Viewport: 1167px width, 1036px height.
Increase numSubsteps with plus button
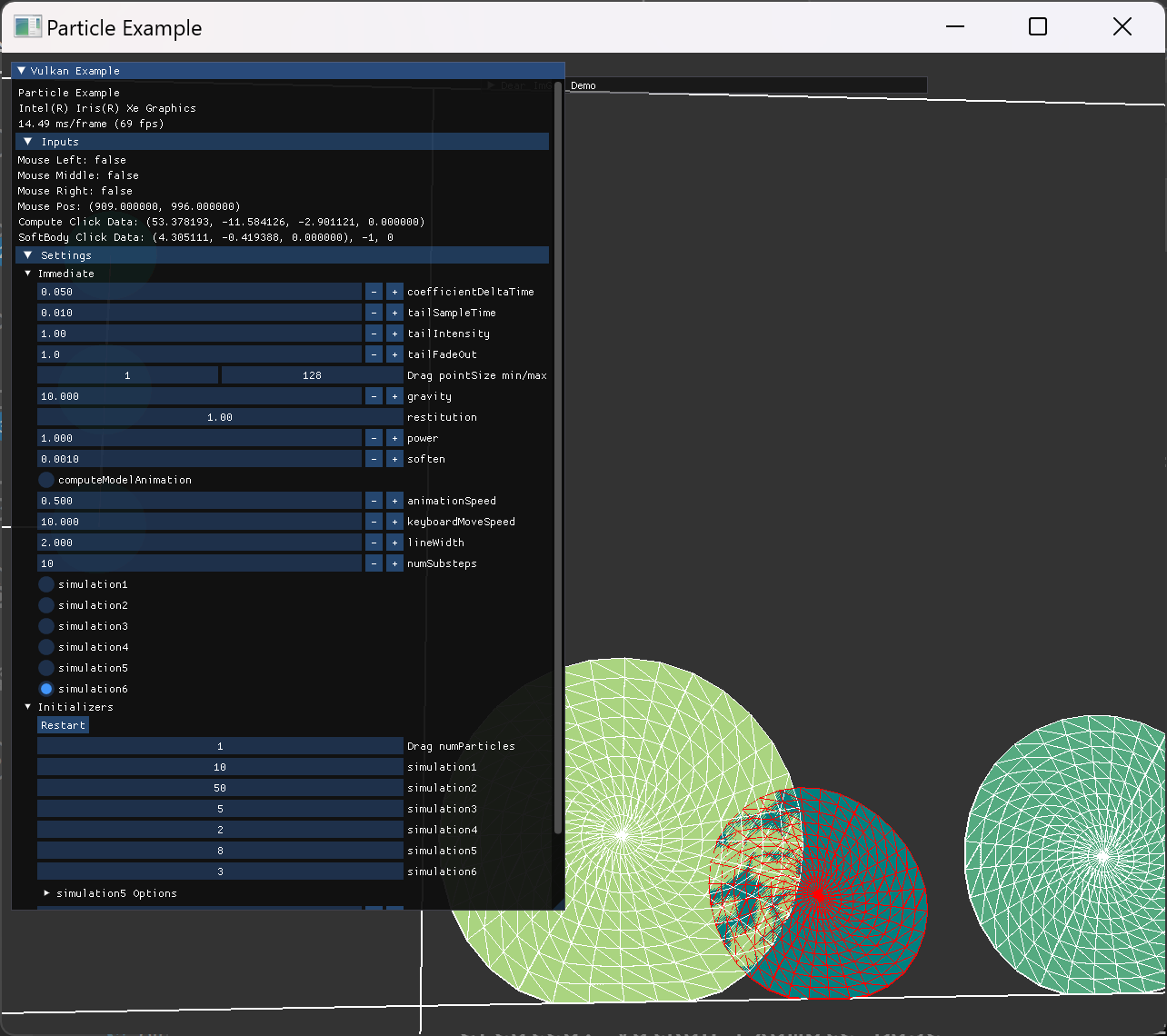point(394,563)
